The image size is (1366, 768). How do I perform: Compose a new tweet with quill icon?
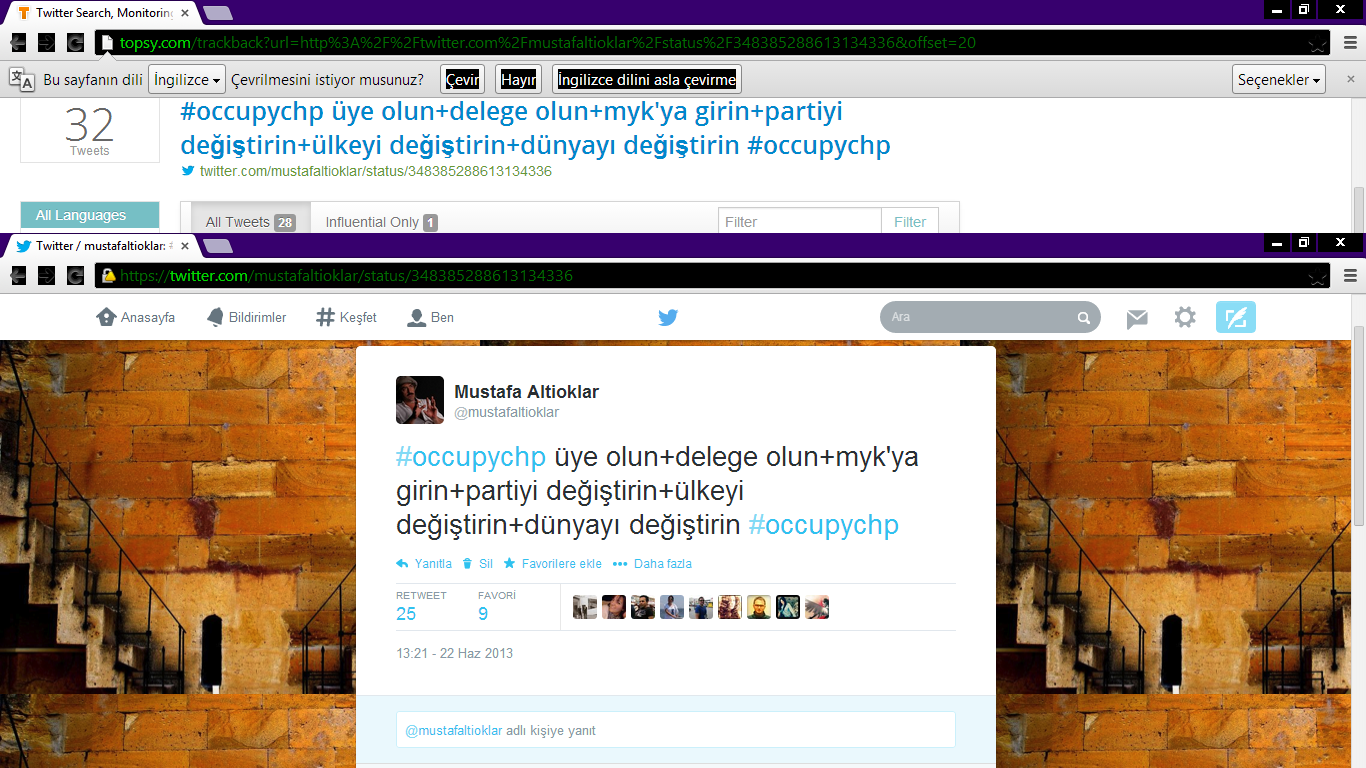[1236, 317]
